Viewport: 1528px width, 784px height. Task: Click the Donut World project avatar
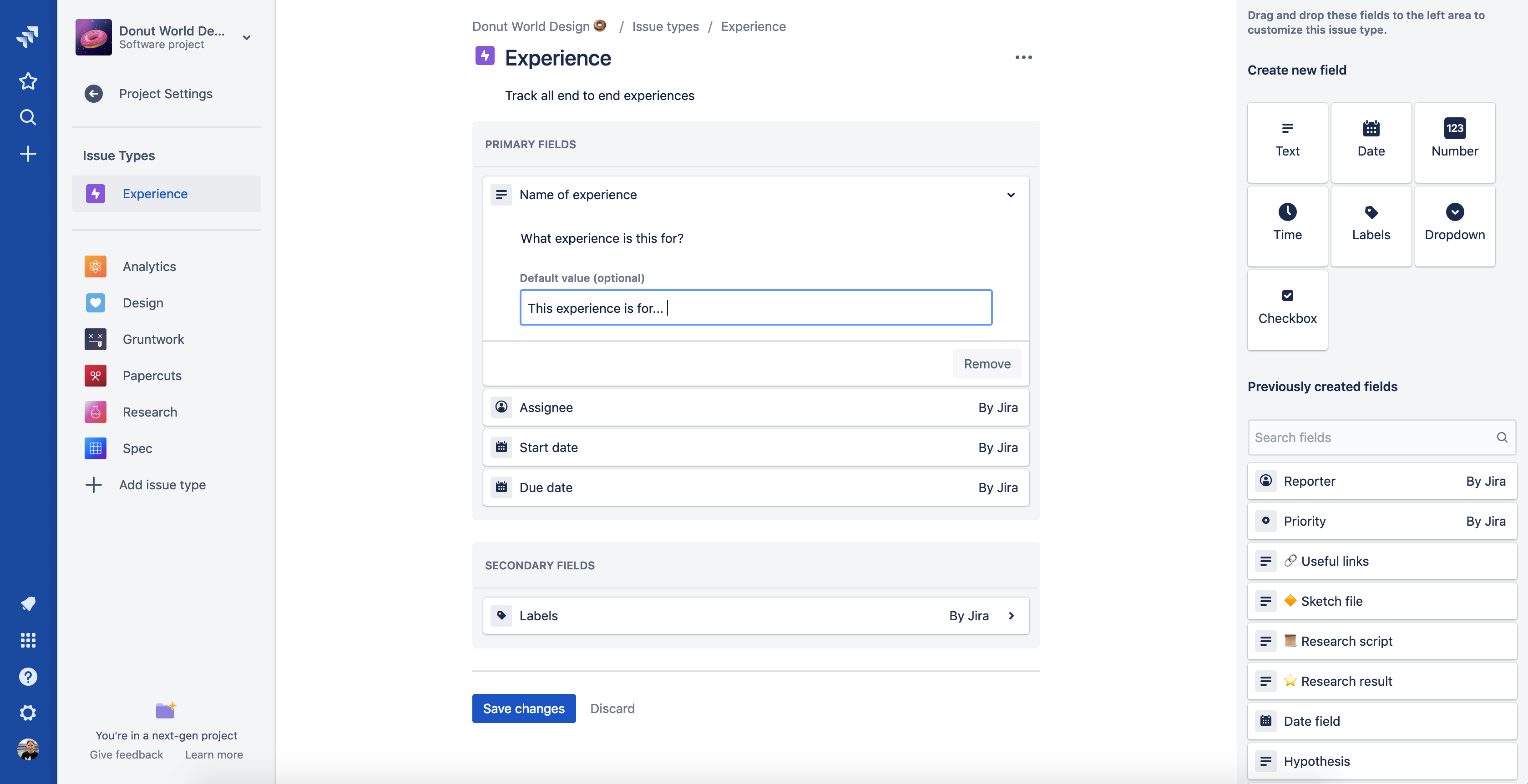93,37
